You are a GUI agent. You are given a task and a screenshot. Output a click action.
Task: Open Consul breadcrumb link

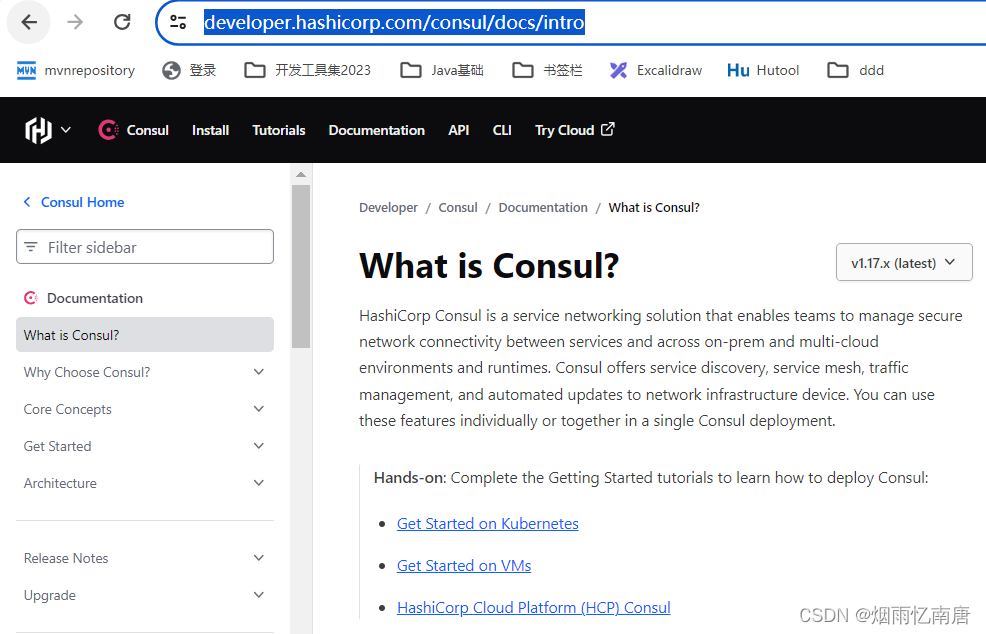tap(458, 208)
